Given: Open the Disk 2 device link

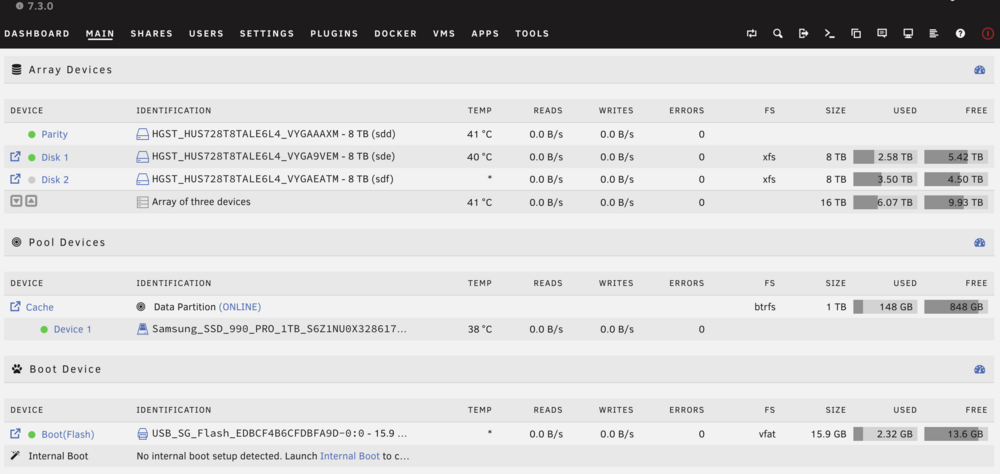Looking at the screenshot, I should click(x=55, y=180).
